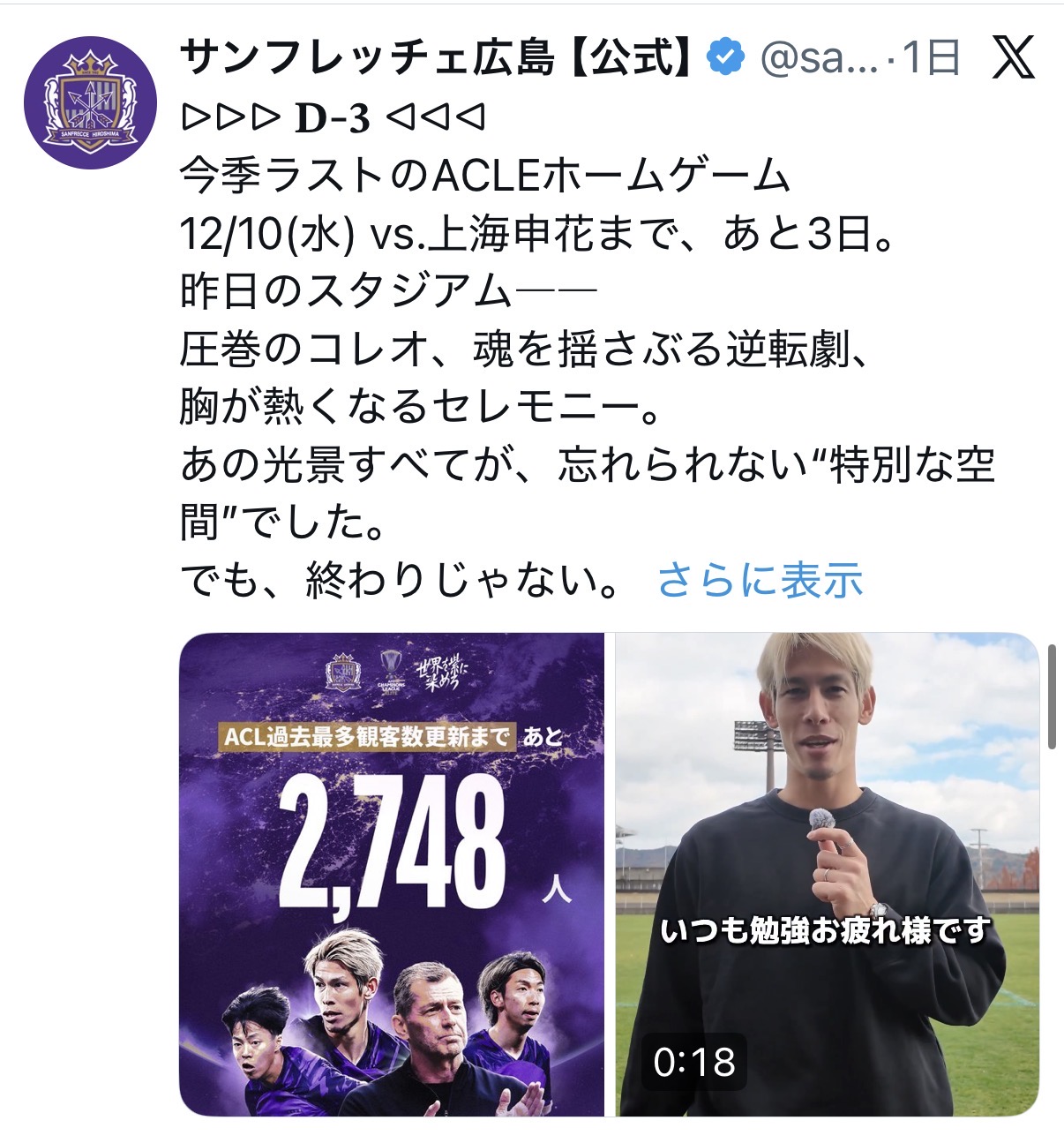
Task: Click the X logo icon
Action: (1013, 58)
